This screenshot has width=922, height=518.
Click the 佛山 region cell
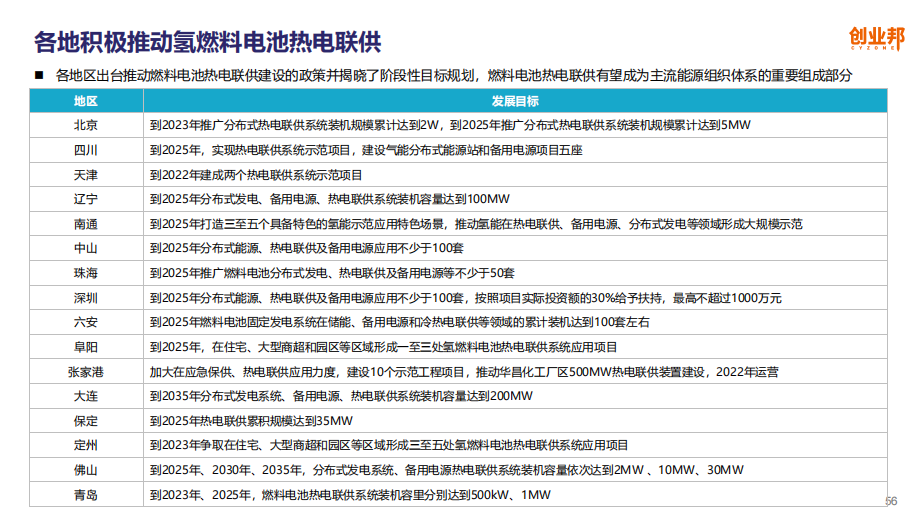tap(86, 470)
